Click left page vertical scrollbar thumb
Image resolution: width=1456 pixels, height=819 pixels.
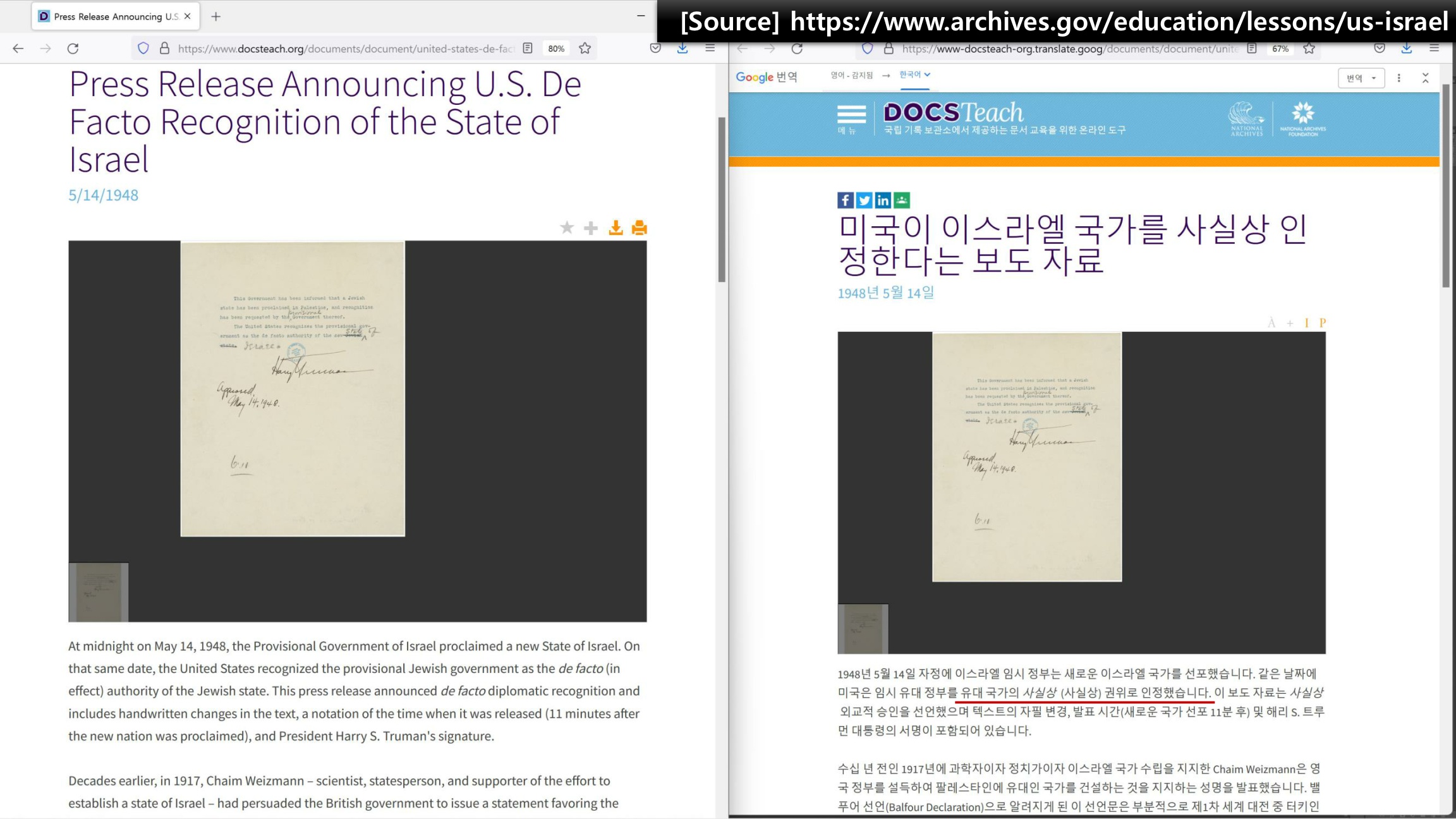click(721, 199)
